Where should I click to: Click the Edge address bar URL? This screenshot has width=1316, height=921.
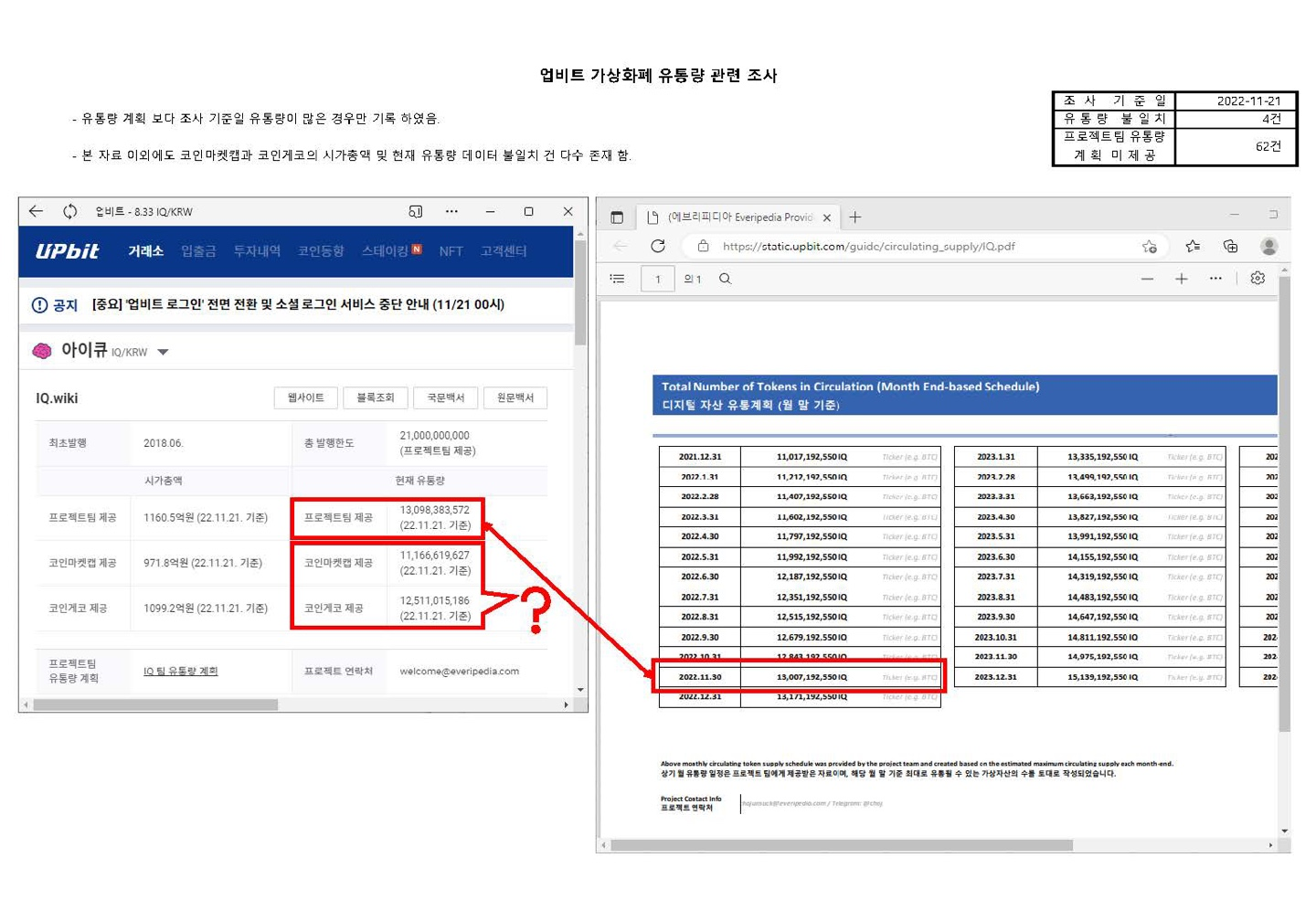pyautogui.click(x=868, y=246)
